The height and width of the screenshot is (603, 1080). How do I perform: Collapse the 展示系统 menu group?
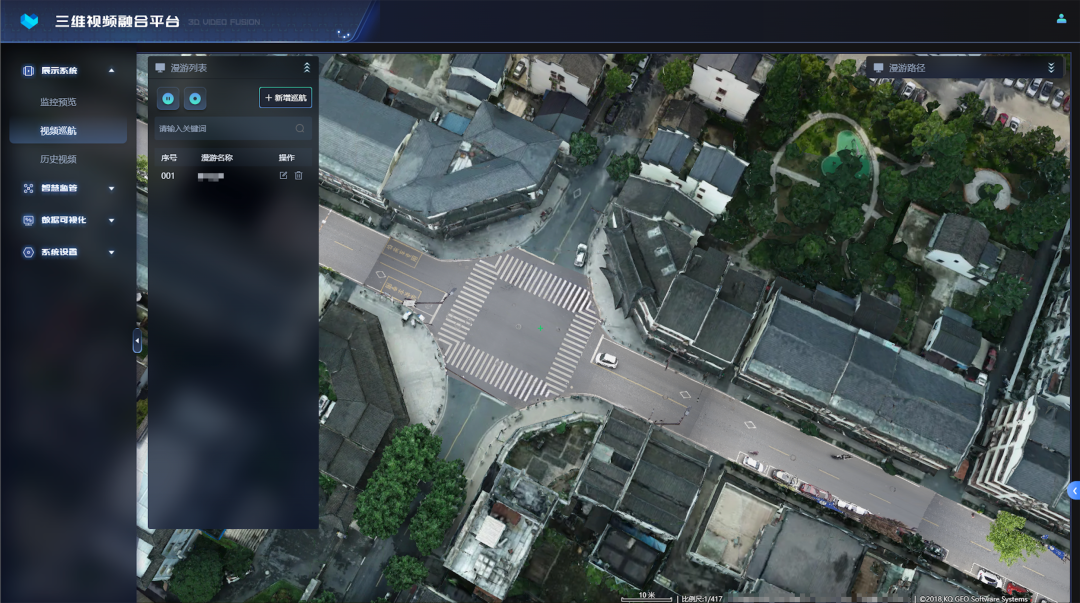(x=111, y=71)
